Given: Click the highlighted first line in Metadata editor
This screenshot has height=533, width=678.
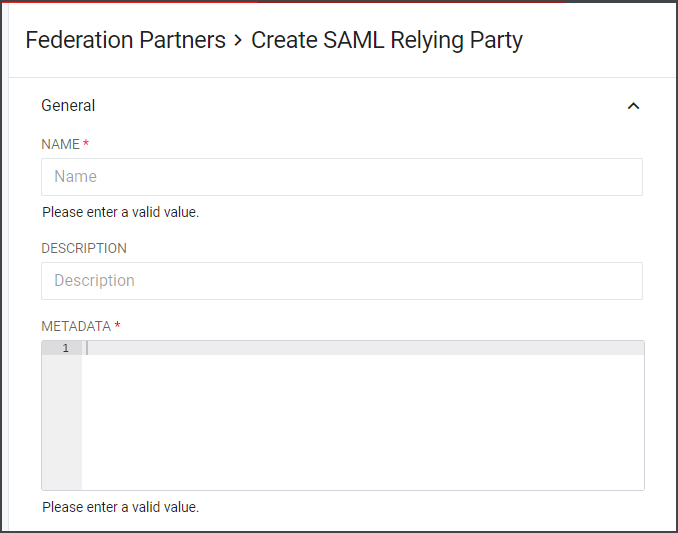Looking at the screenshot, I should [362, 348].
